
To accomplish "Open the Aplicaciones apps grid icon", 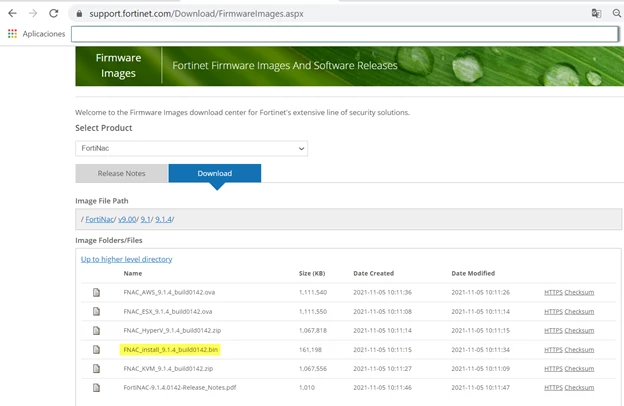I will coord(12,34).
